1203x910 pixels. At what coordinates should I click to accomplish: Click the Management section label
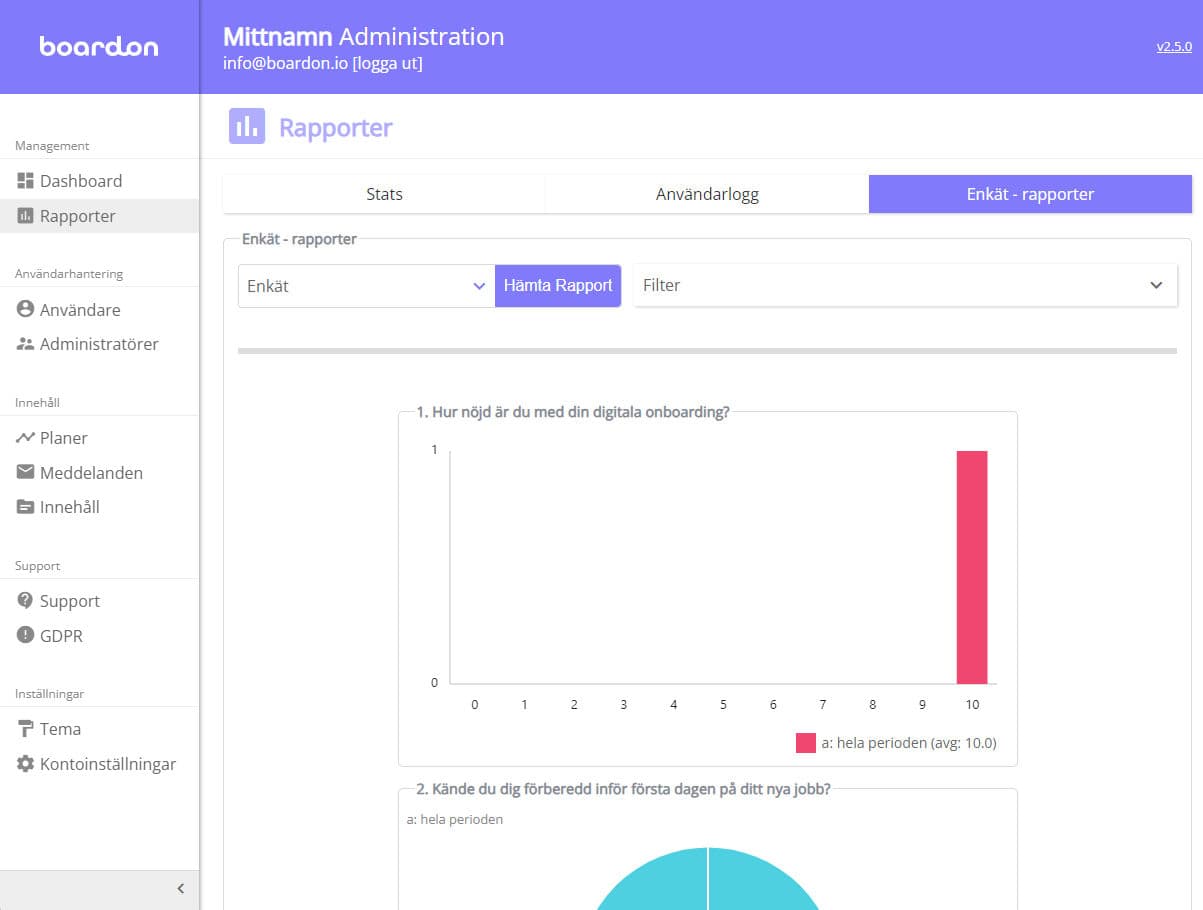[52, 146]
